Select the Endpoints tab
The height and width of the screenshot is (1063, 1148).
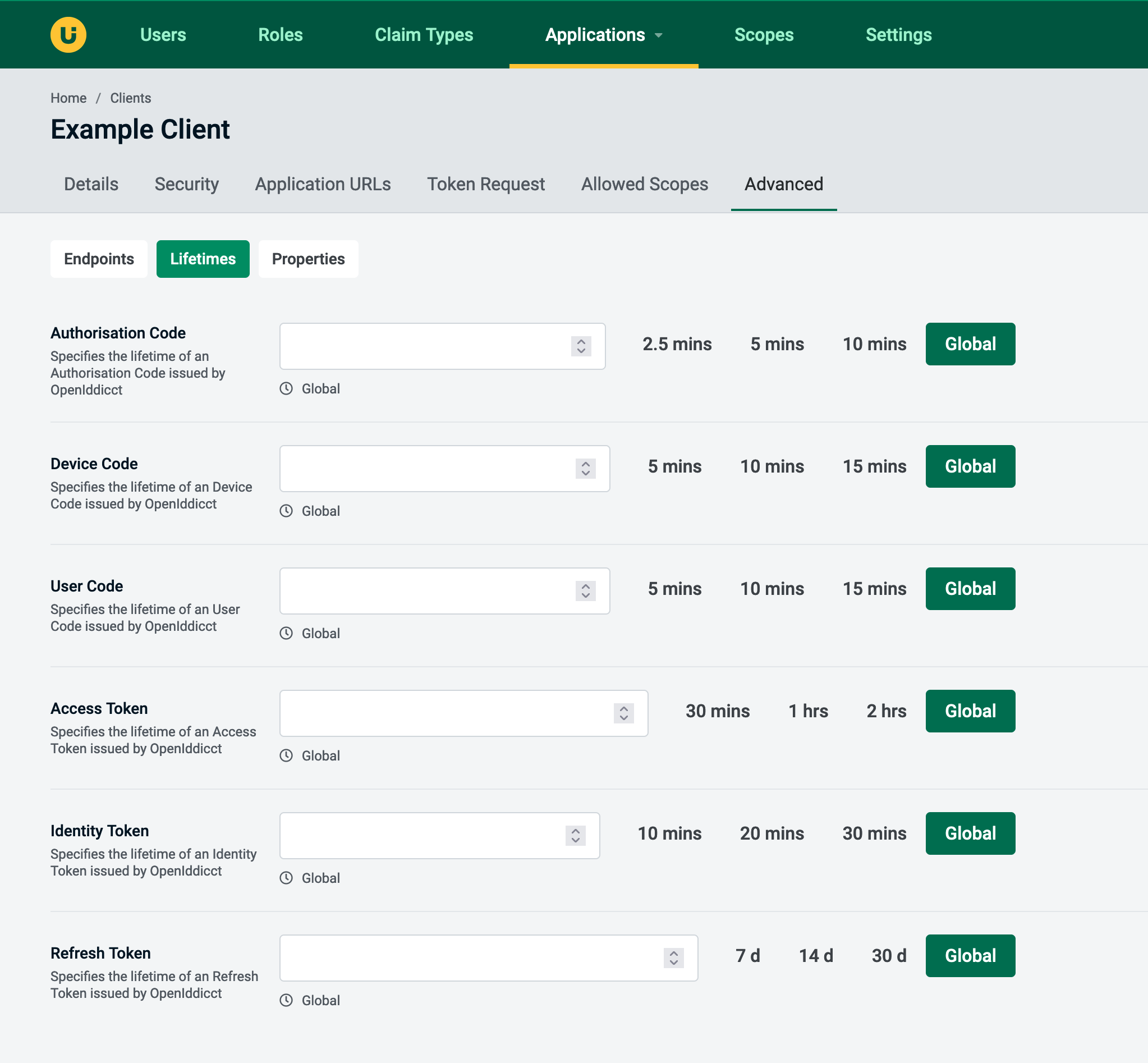[x=98, y=258]
